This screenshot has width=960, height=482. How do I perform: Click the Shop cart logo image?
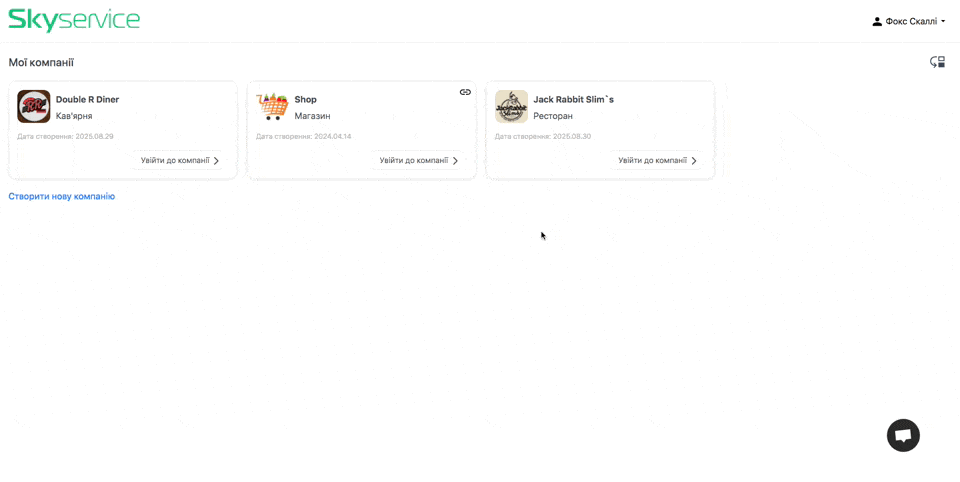click(272, 107)
